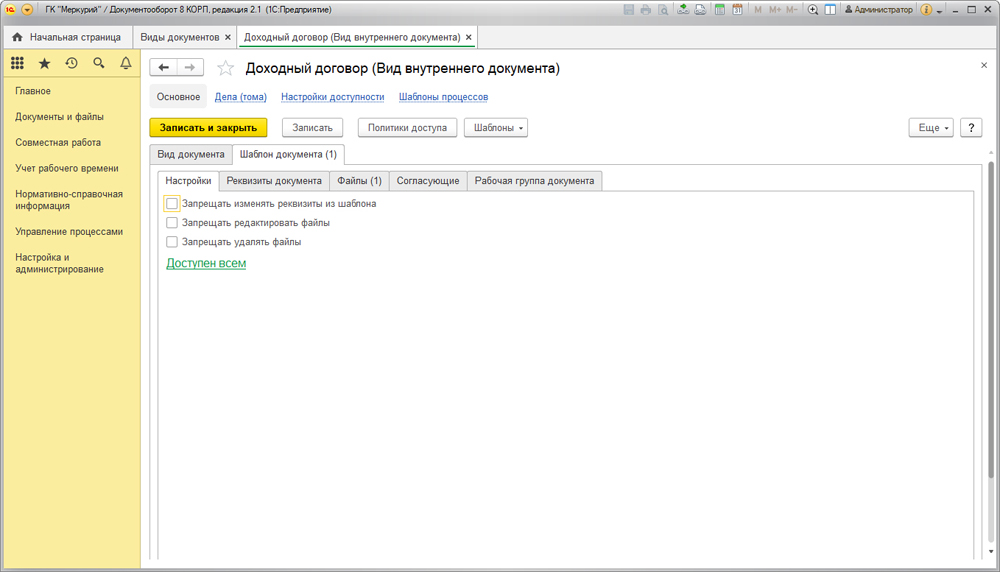Check 'Запрещать редактировать файлы'
The image size is (1000, 572).
click(172, 222)
